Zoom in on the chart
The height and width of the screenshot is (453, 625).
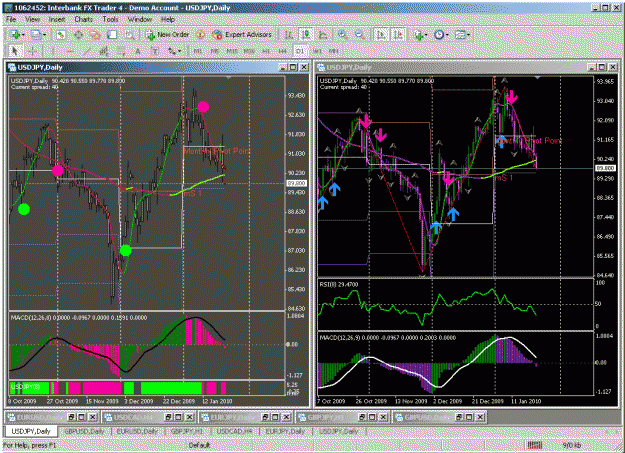tap(342, 35)
